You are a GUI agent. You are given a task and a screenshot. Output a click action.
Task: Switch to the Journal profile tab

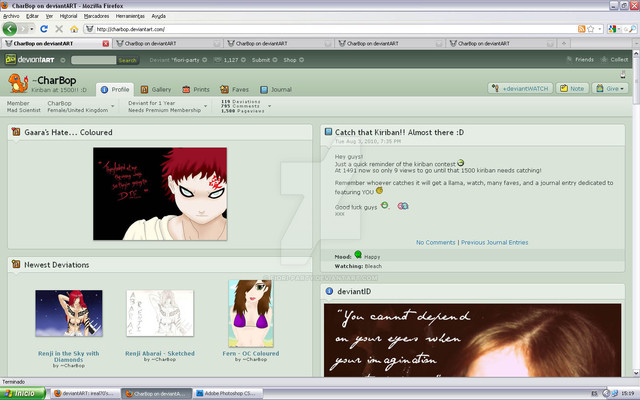click(x=276, y=89)
